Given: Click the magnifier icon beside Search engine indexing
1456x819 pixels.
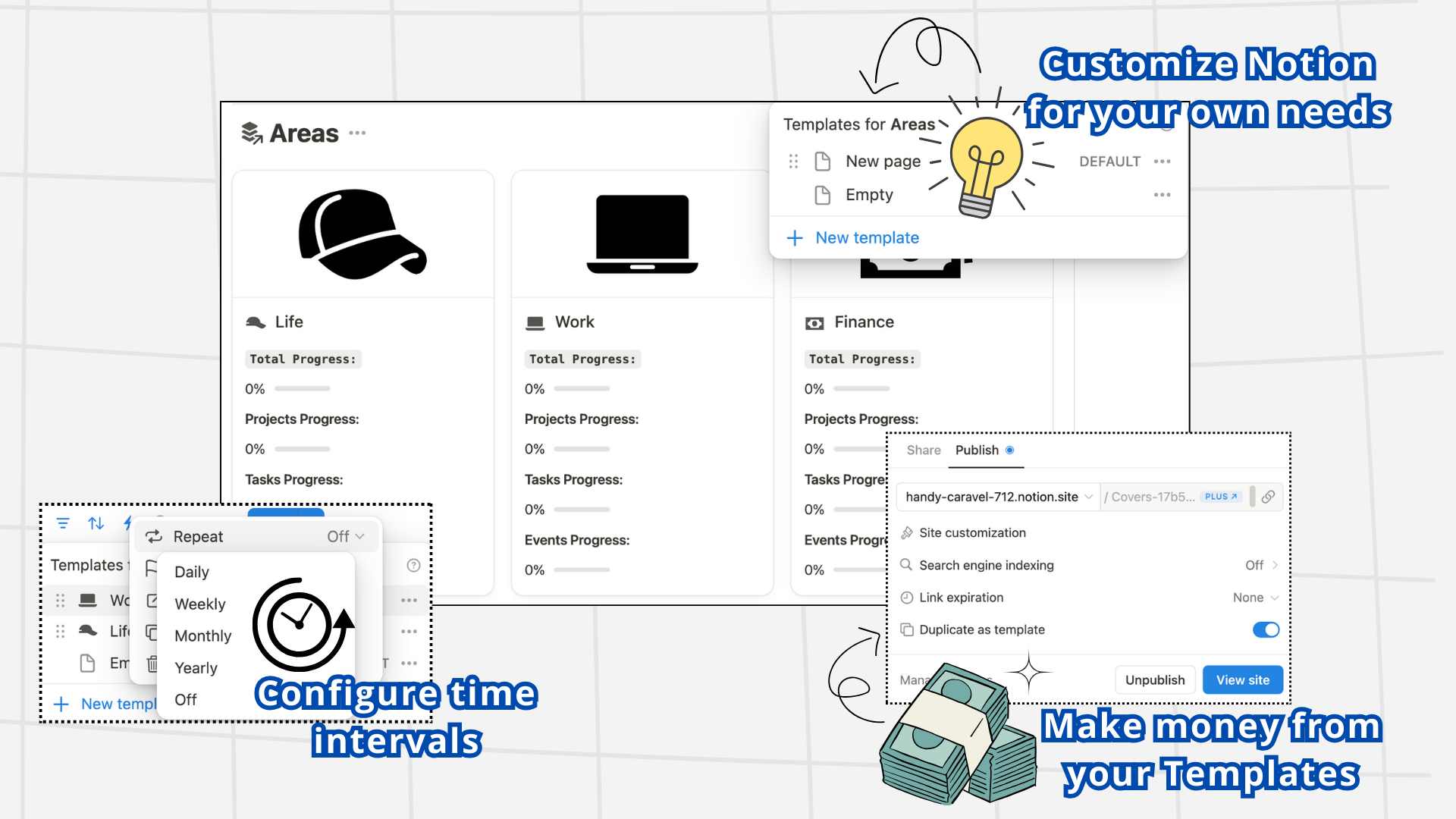Looking at the screenshot, I should click(906, 565).
